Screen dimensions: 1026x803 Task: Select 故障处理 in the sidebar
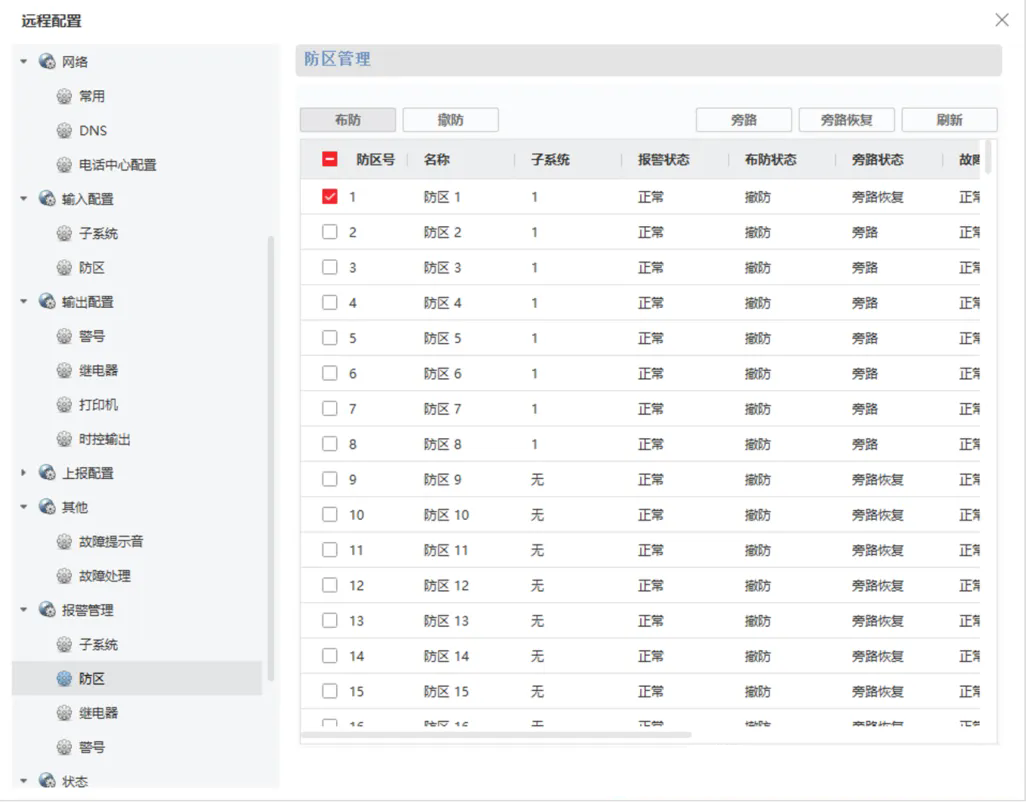(x=104, y=576)
